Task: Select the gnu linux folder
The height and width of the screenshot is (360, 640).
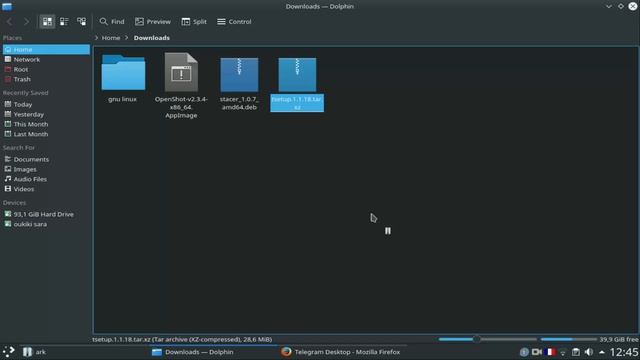Action: [123, 73]
